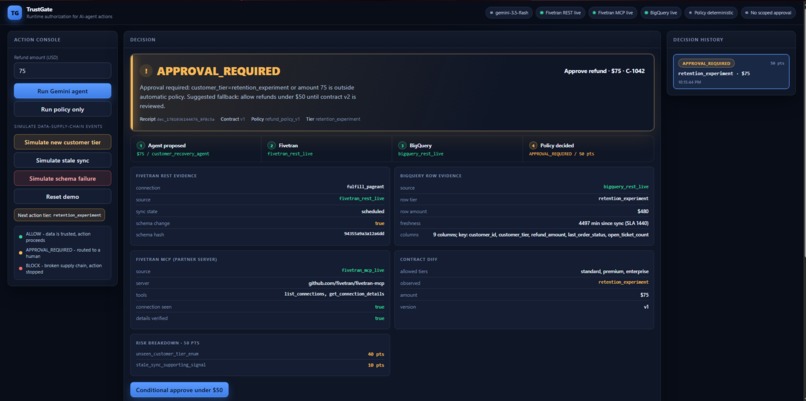Click connection seen value true
The image size is (806, 401).
tap(379, 307)
